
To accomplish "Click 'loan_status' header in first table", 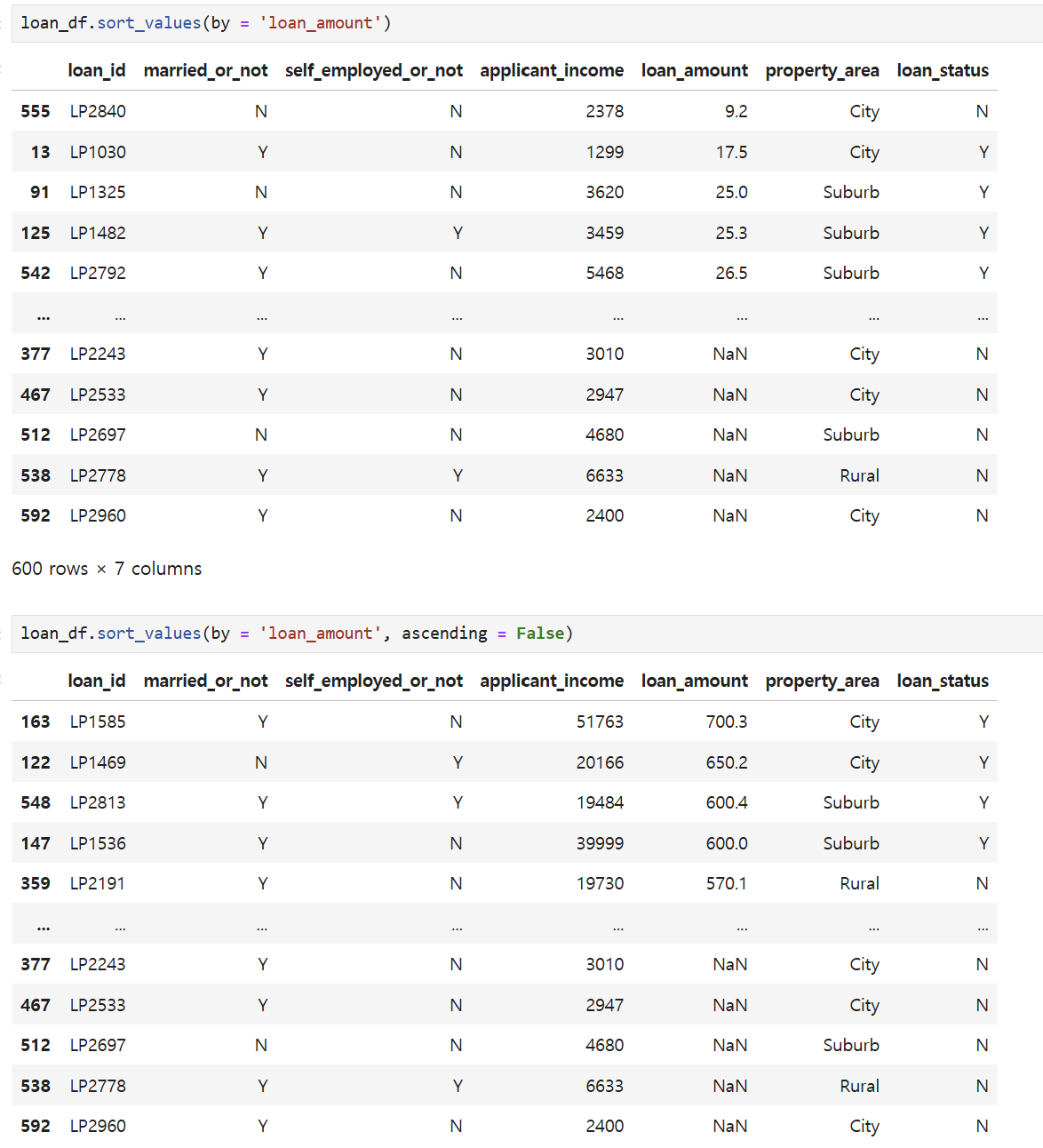I will pos(943,70).
